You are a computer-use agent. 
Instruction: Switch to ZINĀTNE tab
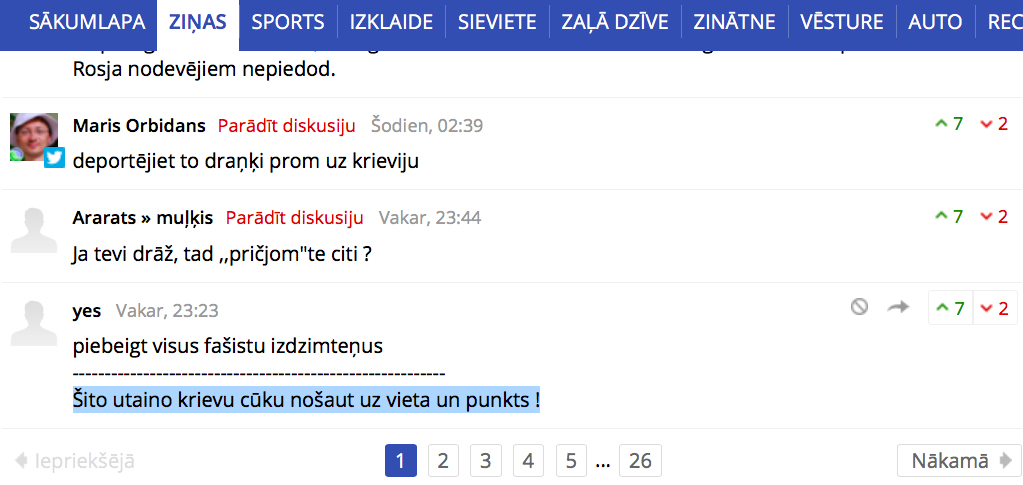pyautogui.click(x=734, y=22)
